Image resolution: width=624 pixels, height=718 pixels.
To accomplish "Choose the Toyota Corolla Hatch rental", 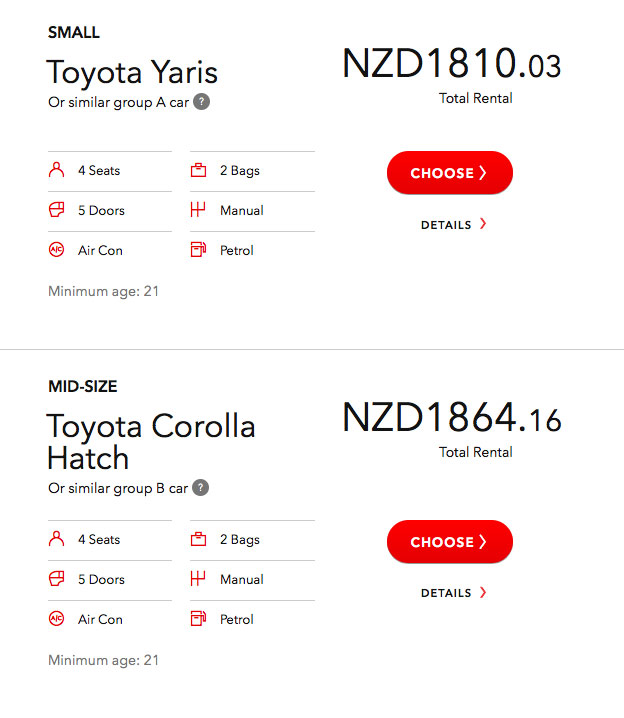I will 449,542.
